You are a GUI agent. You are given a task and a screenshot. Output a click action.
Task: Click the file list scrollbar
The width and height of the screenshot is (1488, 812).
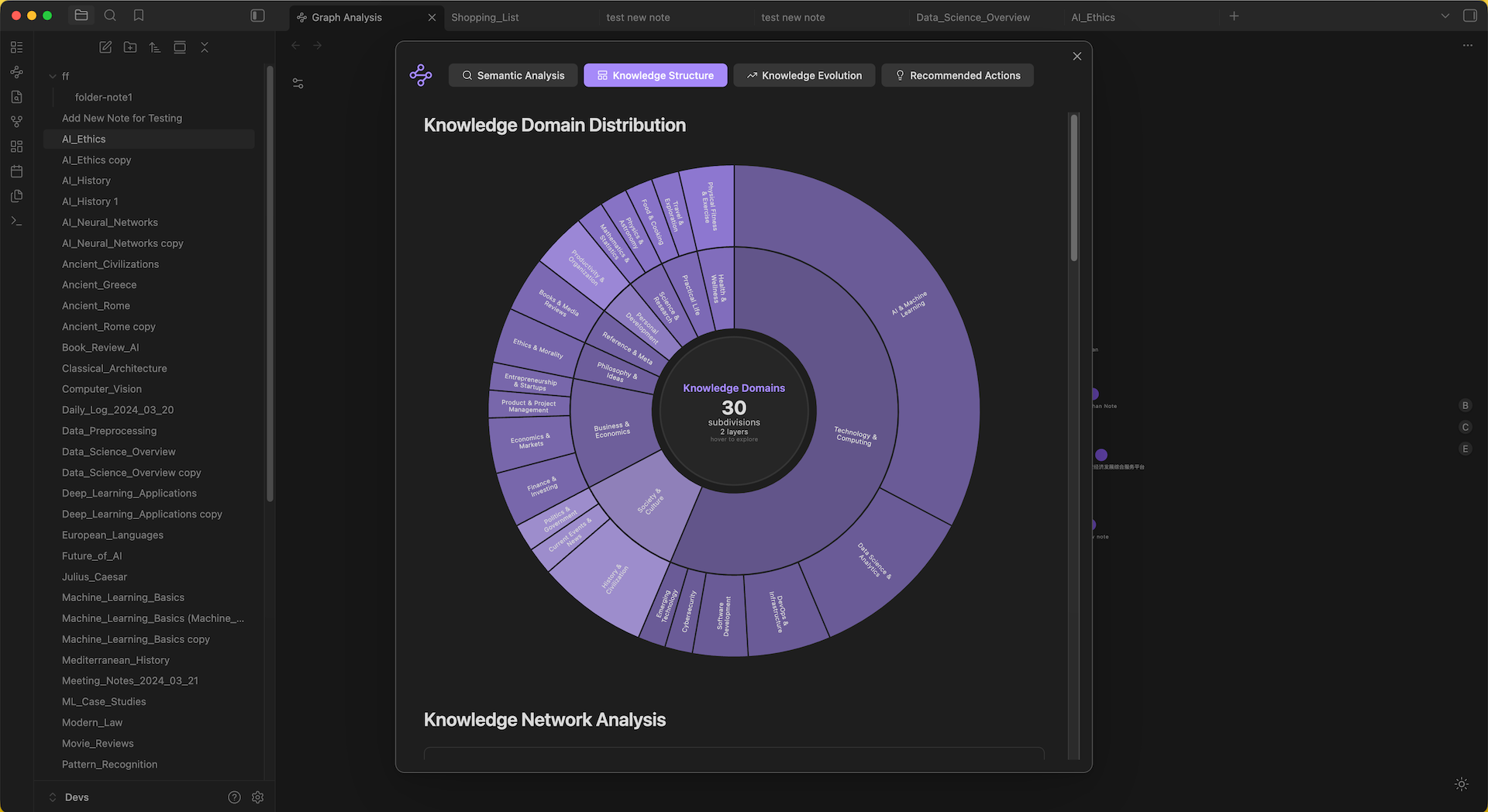tap(270, 283)
